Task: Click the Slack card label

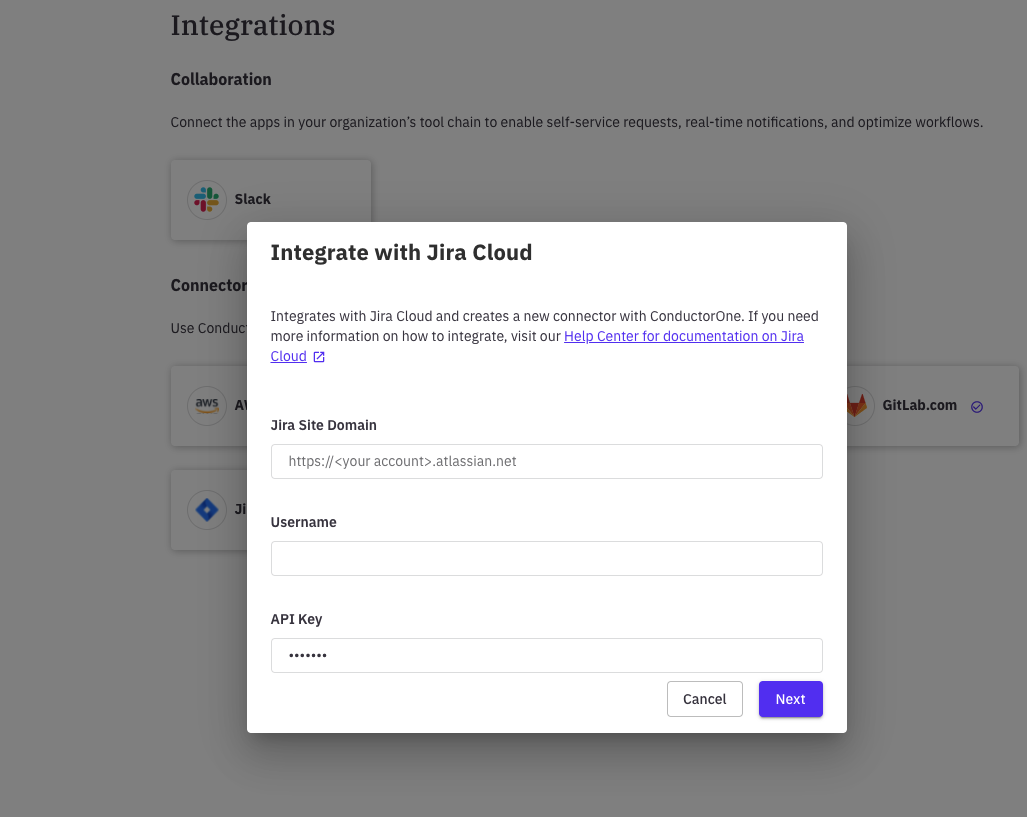Action: [252, 199]
